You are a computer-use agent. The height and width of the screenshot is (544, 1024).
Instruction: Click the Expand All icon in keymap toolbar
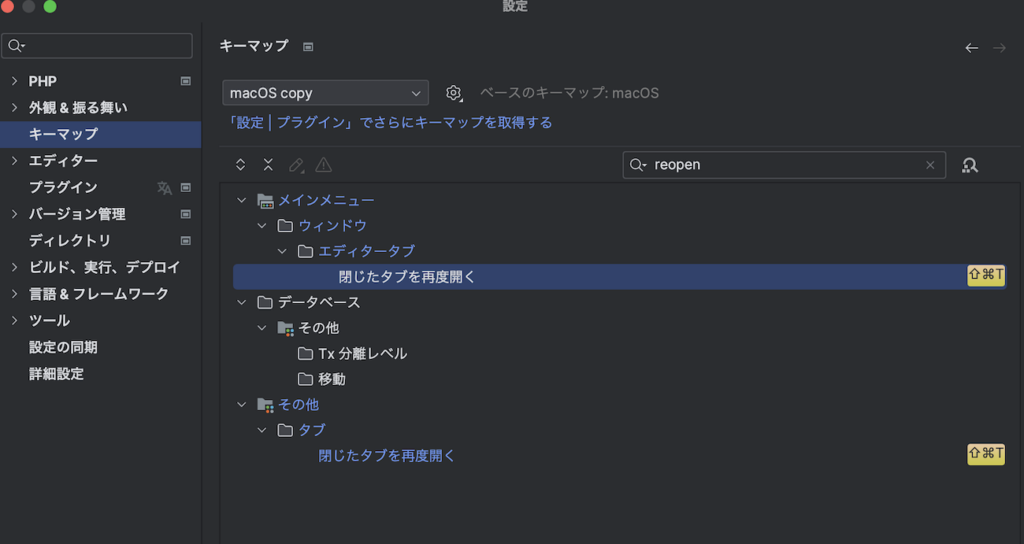[x=240, y=165]
